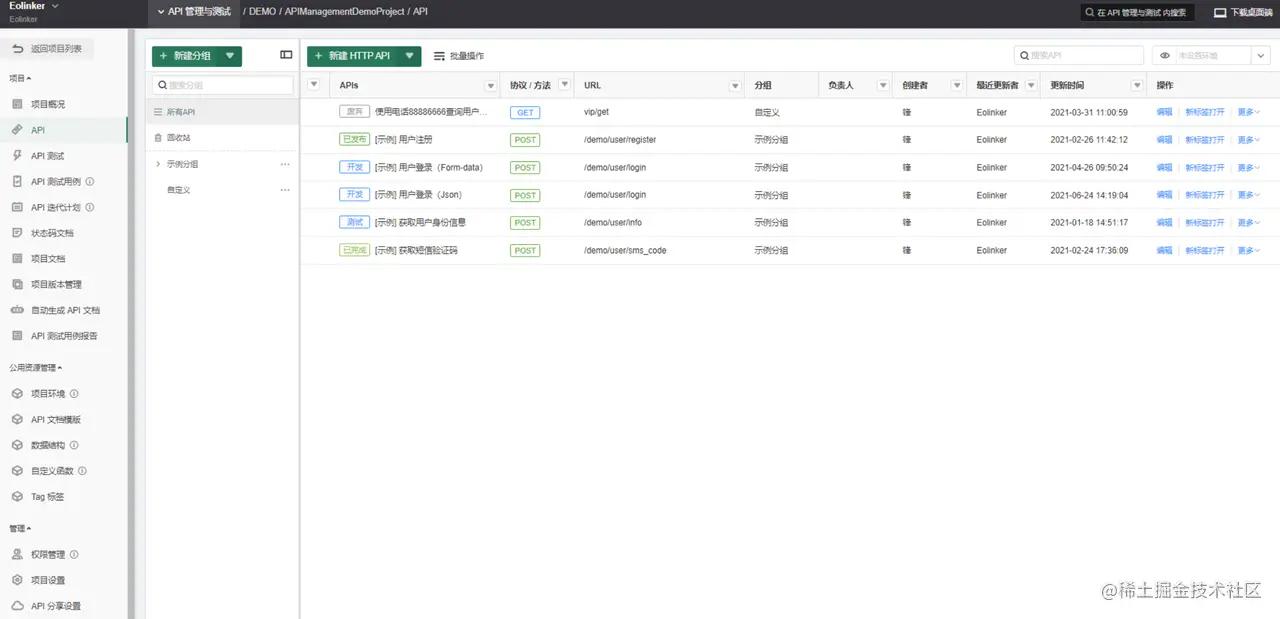Viewport: 1280px width, 619px height.
Task: Open the URL column filter dropdown
Action: click(x=736, y=86)
